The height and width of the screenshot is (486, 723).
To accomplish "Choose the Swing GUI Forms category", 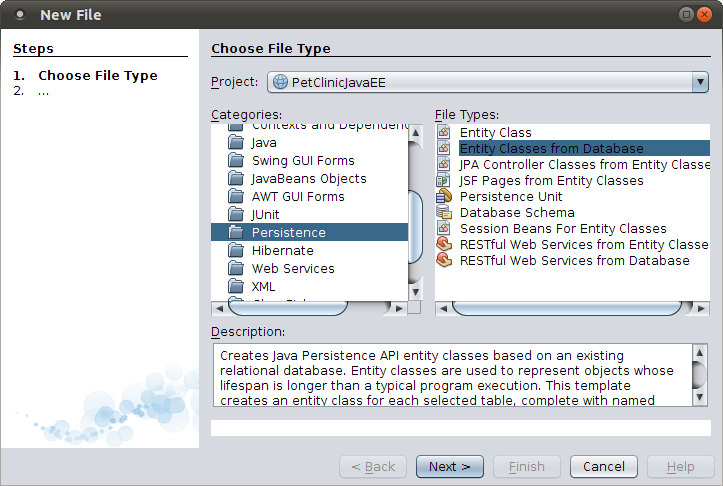I will [303, 161].
